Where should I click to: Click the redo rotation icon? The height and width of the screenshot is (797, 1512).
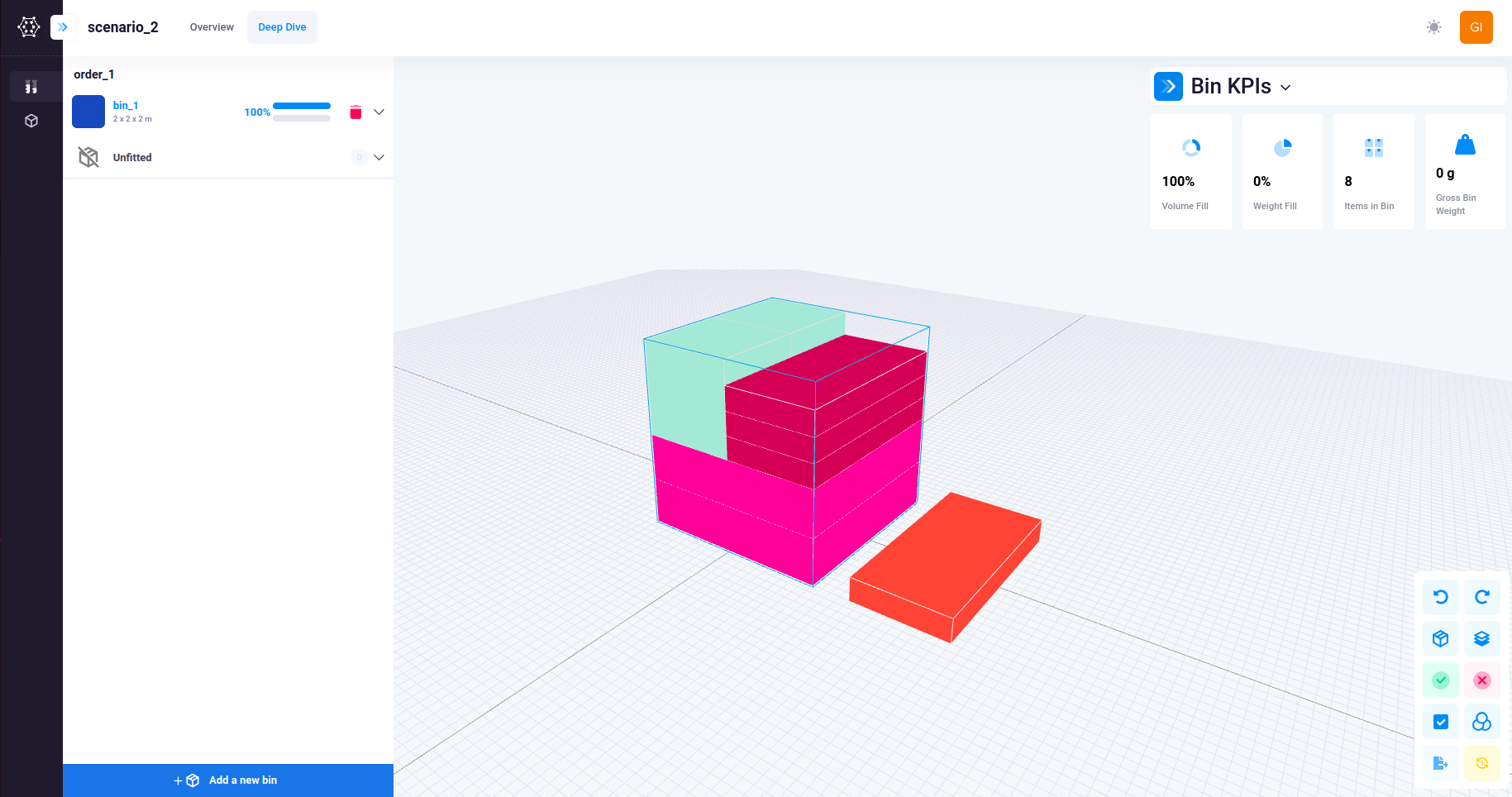pyautogui.click(x=1482, y=597)
